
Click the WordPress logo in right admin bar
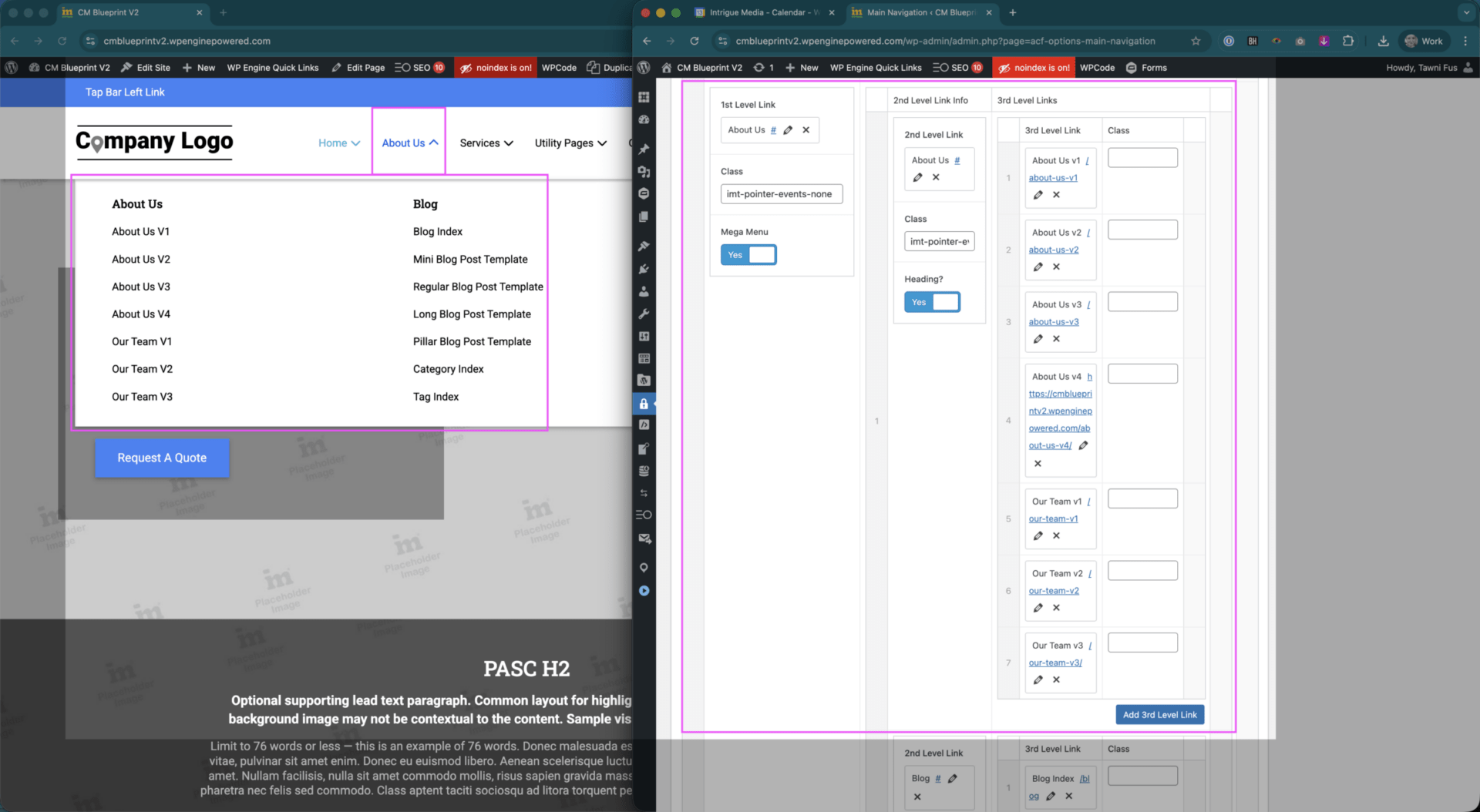[644, 68]
